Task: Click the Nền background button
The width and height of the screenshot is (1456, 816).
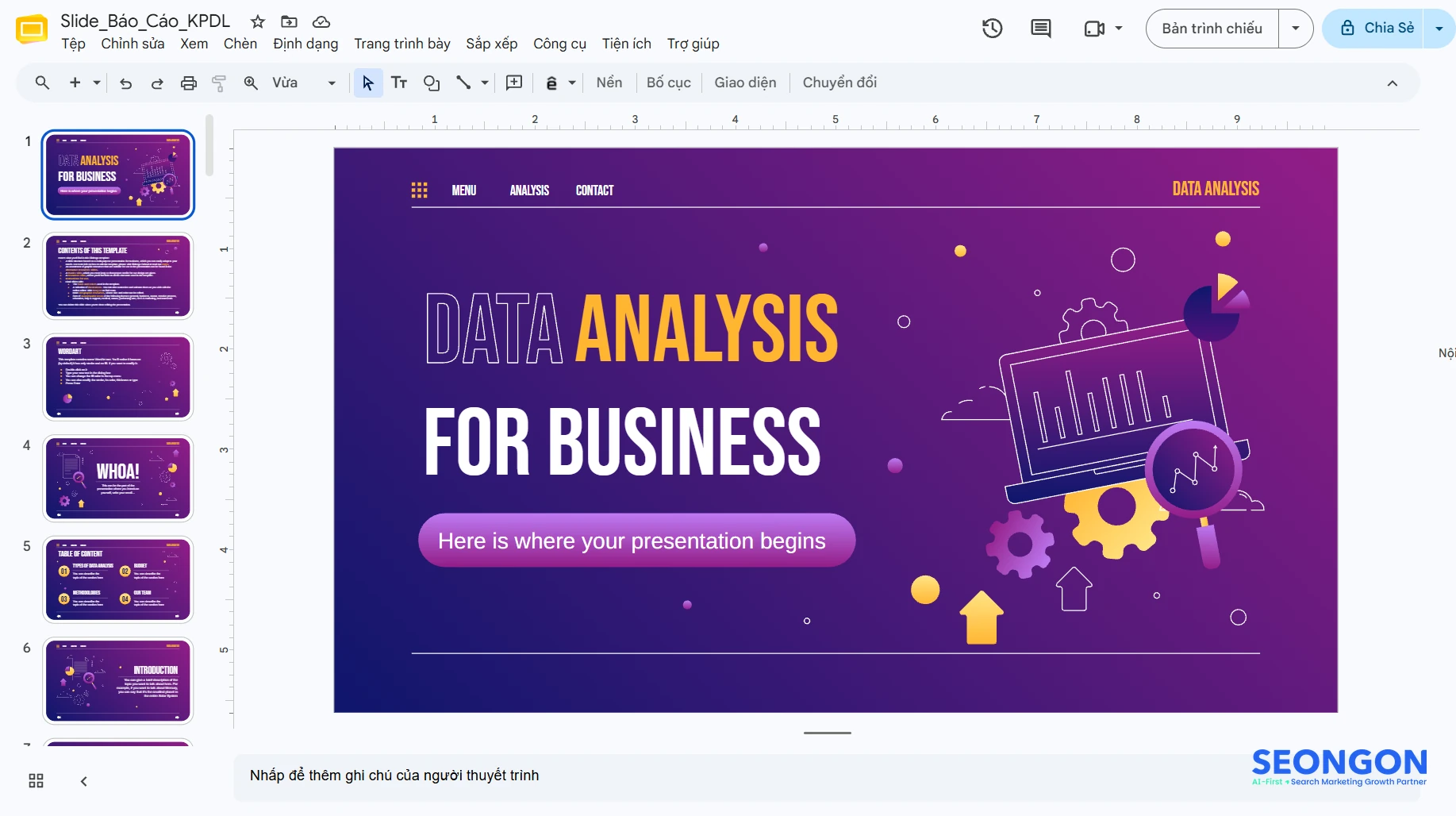Action: coord(609,83)
